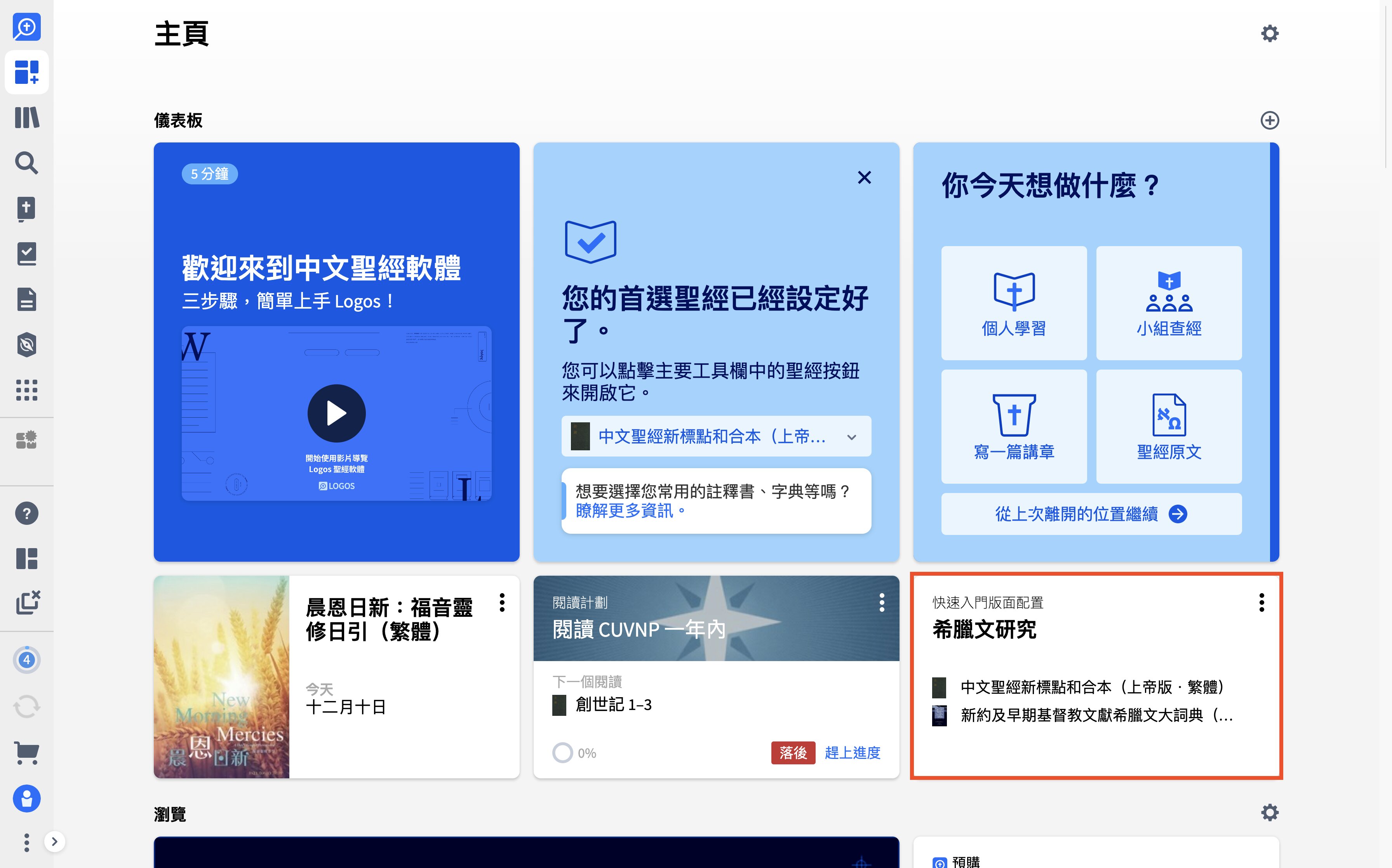Open the Layouts icon in sidebar

26,558
